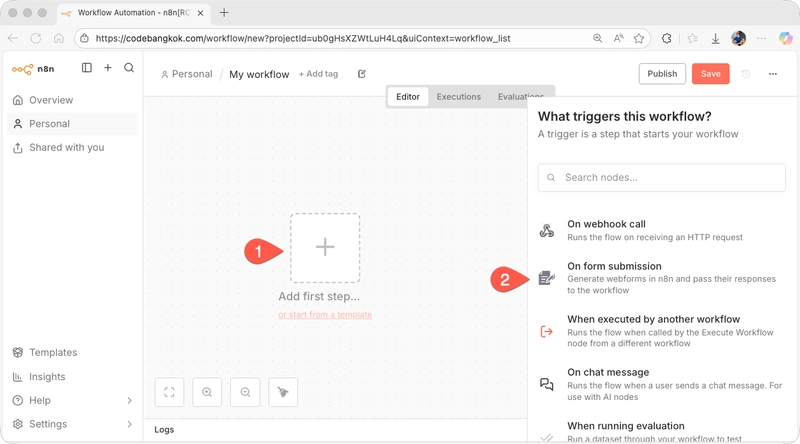Switch to the Executions tab
Screen dimensions: 800x444
459,97
